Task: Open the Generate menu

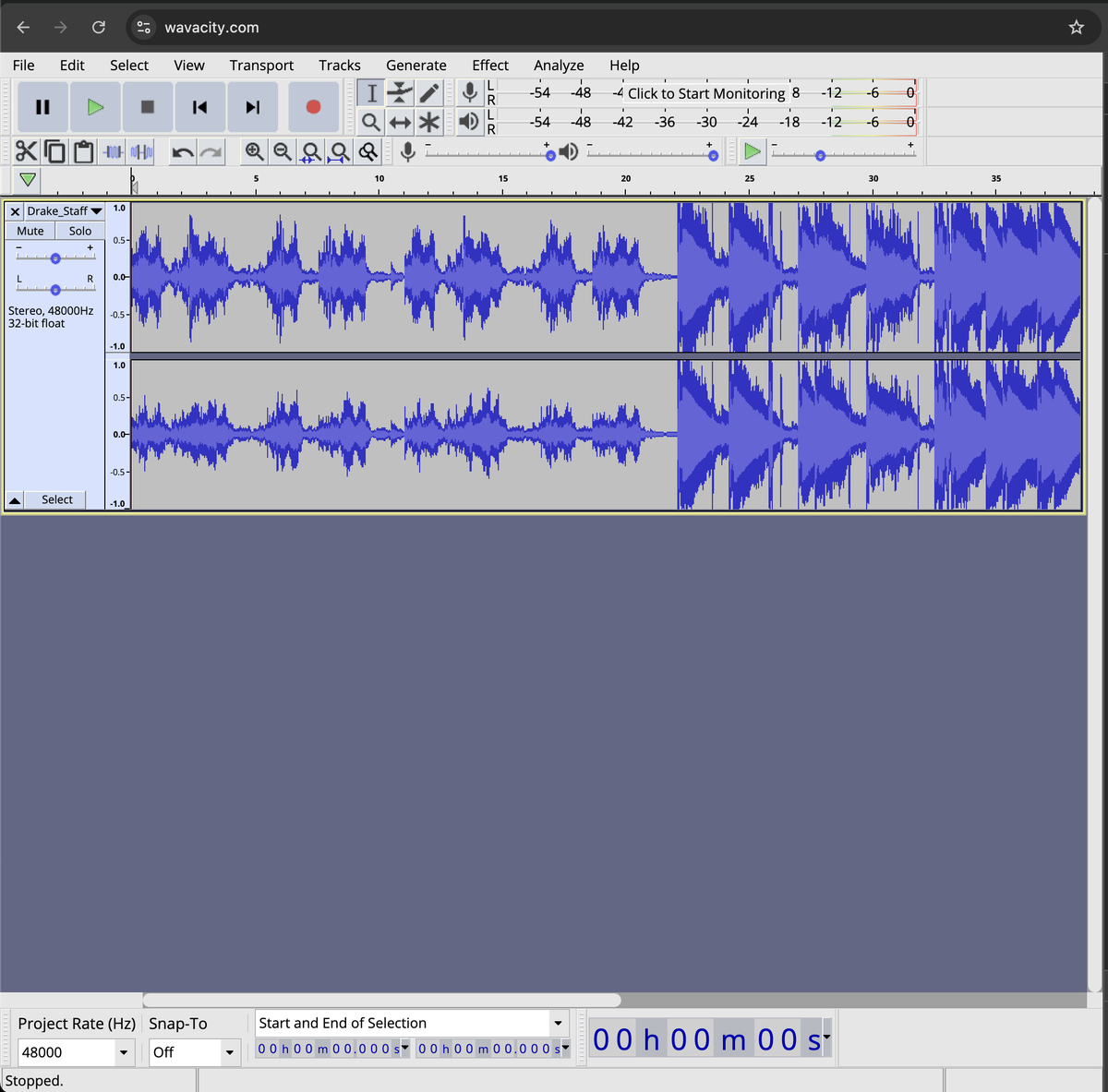Action: (x=415, y=65)
